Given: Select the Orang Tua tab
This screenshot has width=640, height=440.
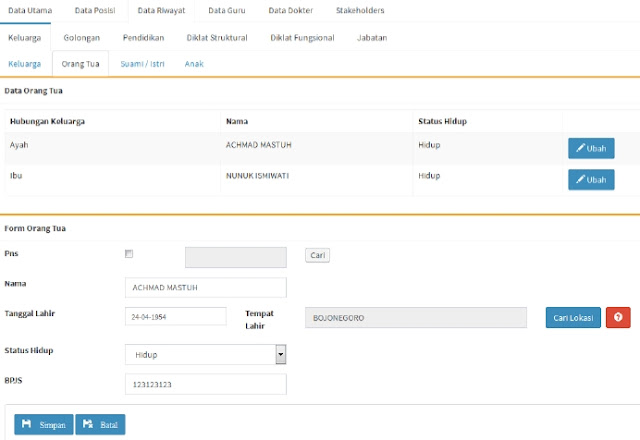Looking at the screenshot, I should 80,64.
